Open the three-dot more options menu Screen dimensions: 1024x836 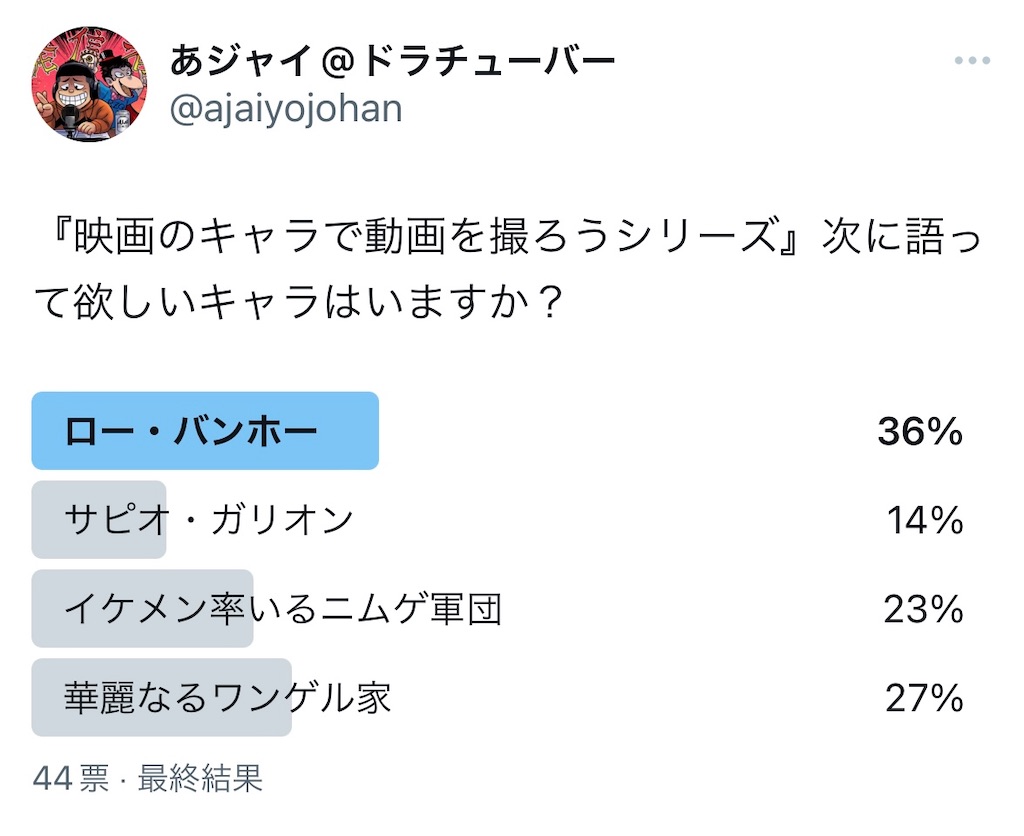click(972, 61)
